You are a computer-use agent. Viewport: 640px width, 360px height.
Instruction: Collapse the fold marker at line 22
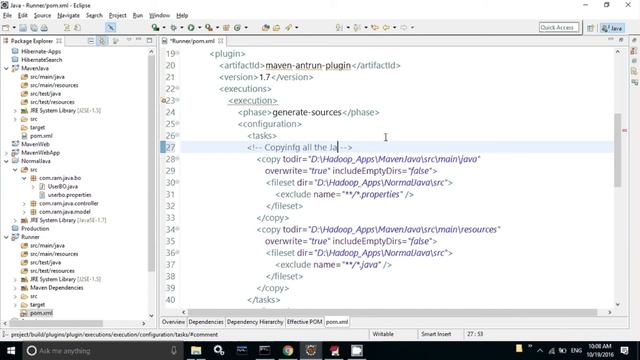178,88
